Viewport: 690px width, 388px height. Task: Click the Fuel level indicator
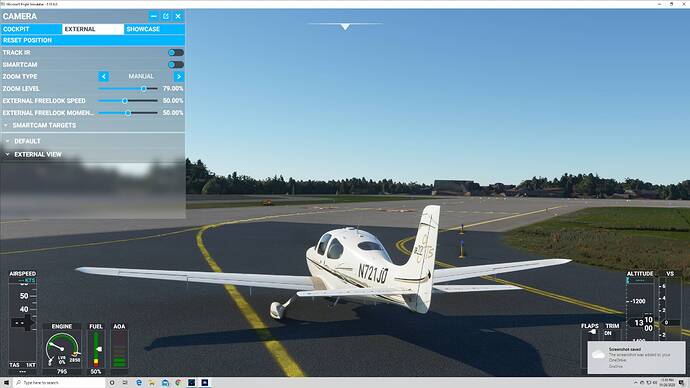pos(96,349)
